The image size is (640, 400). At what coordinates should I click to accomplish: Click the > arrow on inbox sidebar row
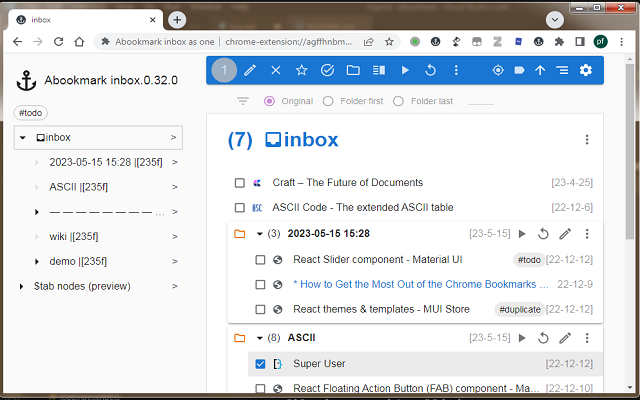coord(173,138)
